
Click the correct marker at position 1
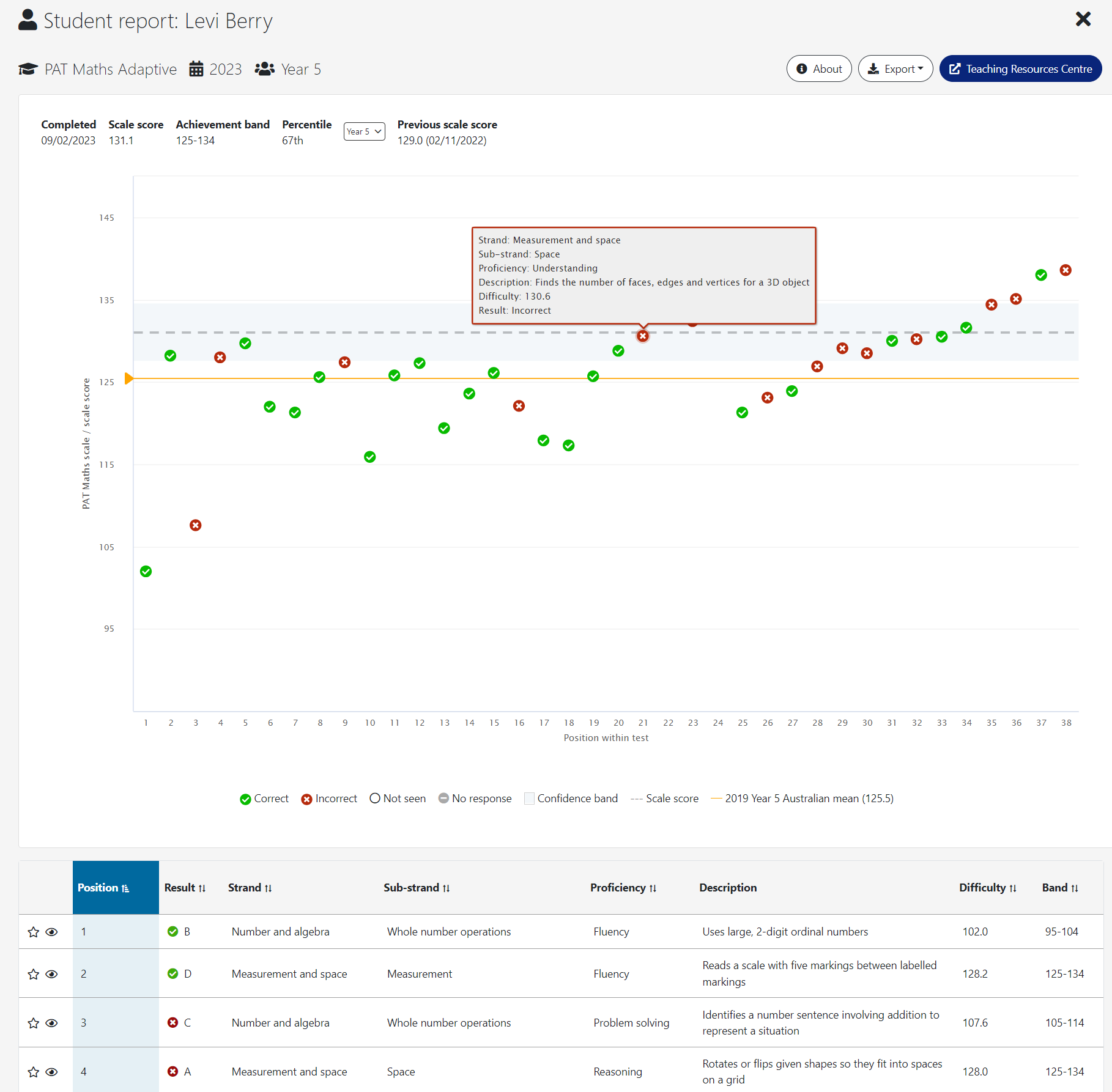pos(146,572)
